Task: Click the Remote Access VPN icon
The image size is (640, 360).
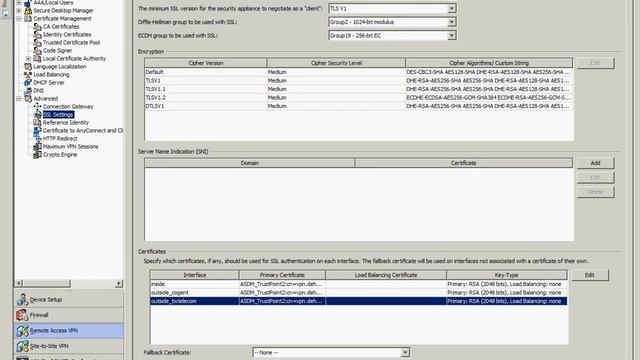Action: (x=22, y=331)
